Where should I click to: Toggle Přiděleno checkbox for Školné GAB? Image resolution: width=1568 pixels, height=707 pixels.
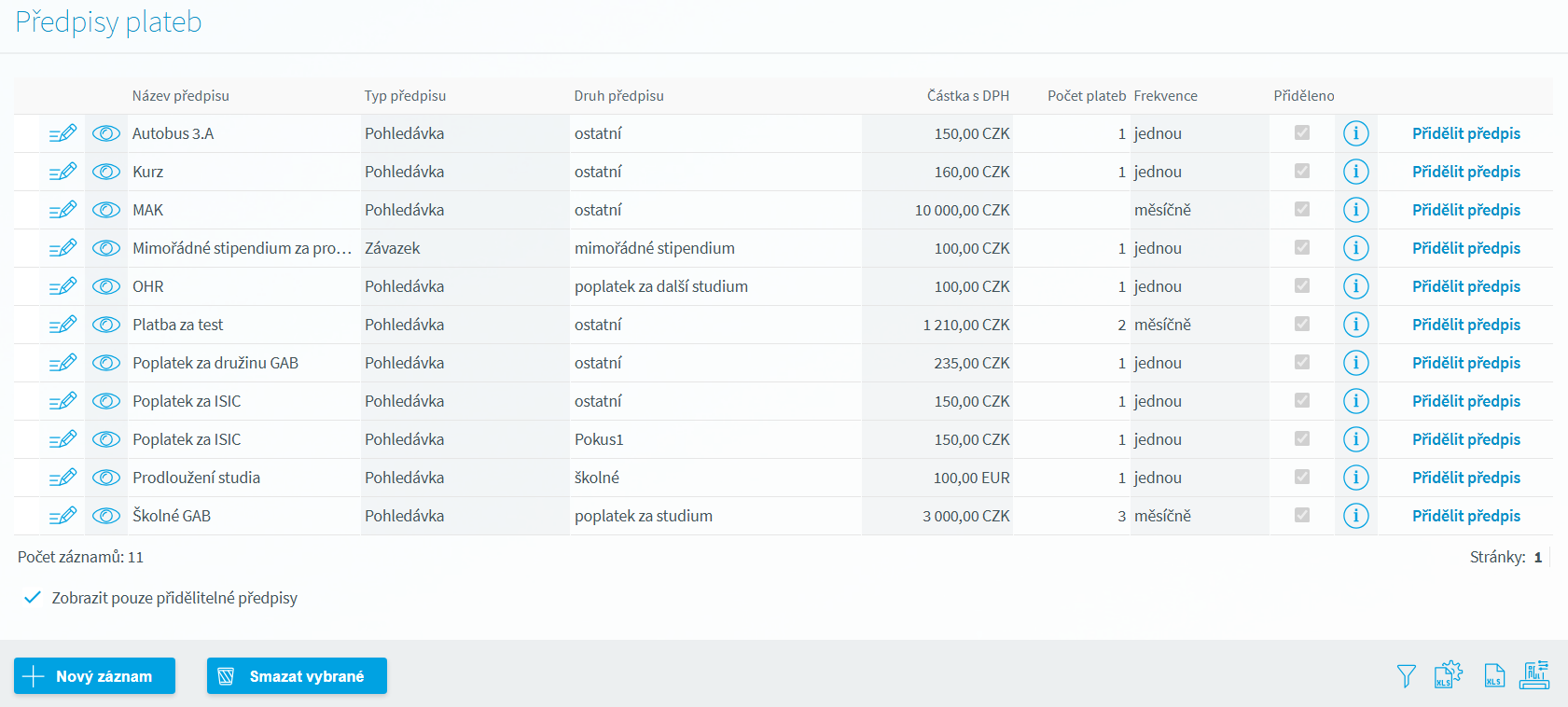[x=1302, y=516]
